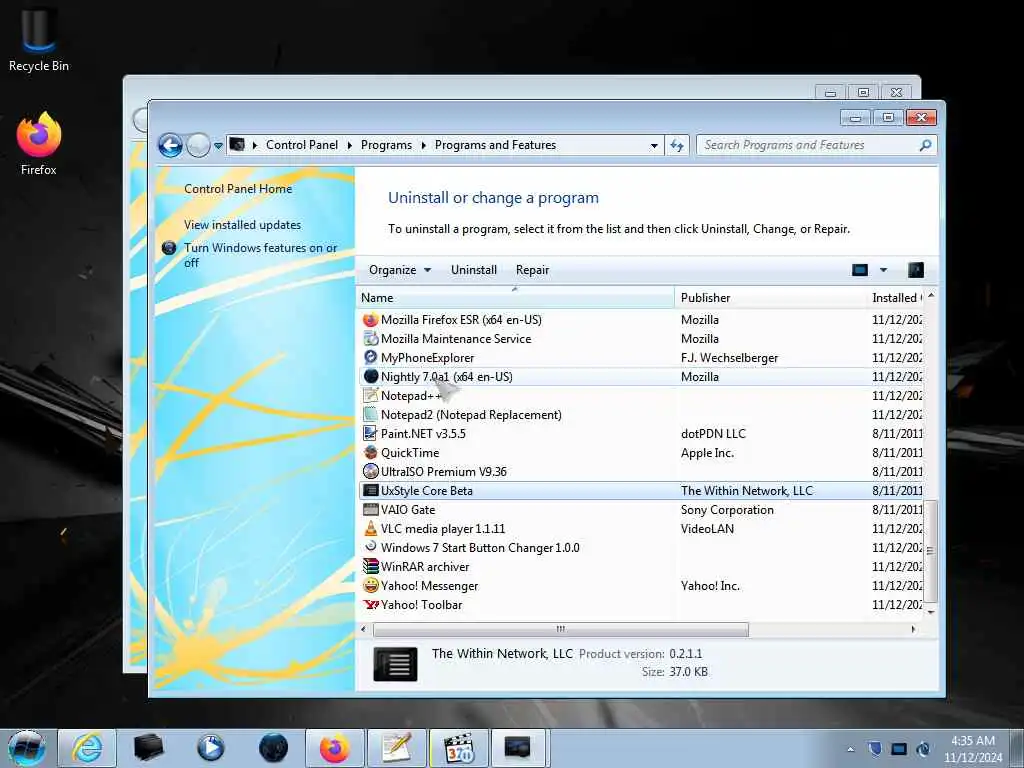Sort by the Installed On column header

pos(896,298)
